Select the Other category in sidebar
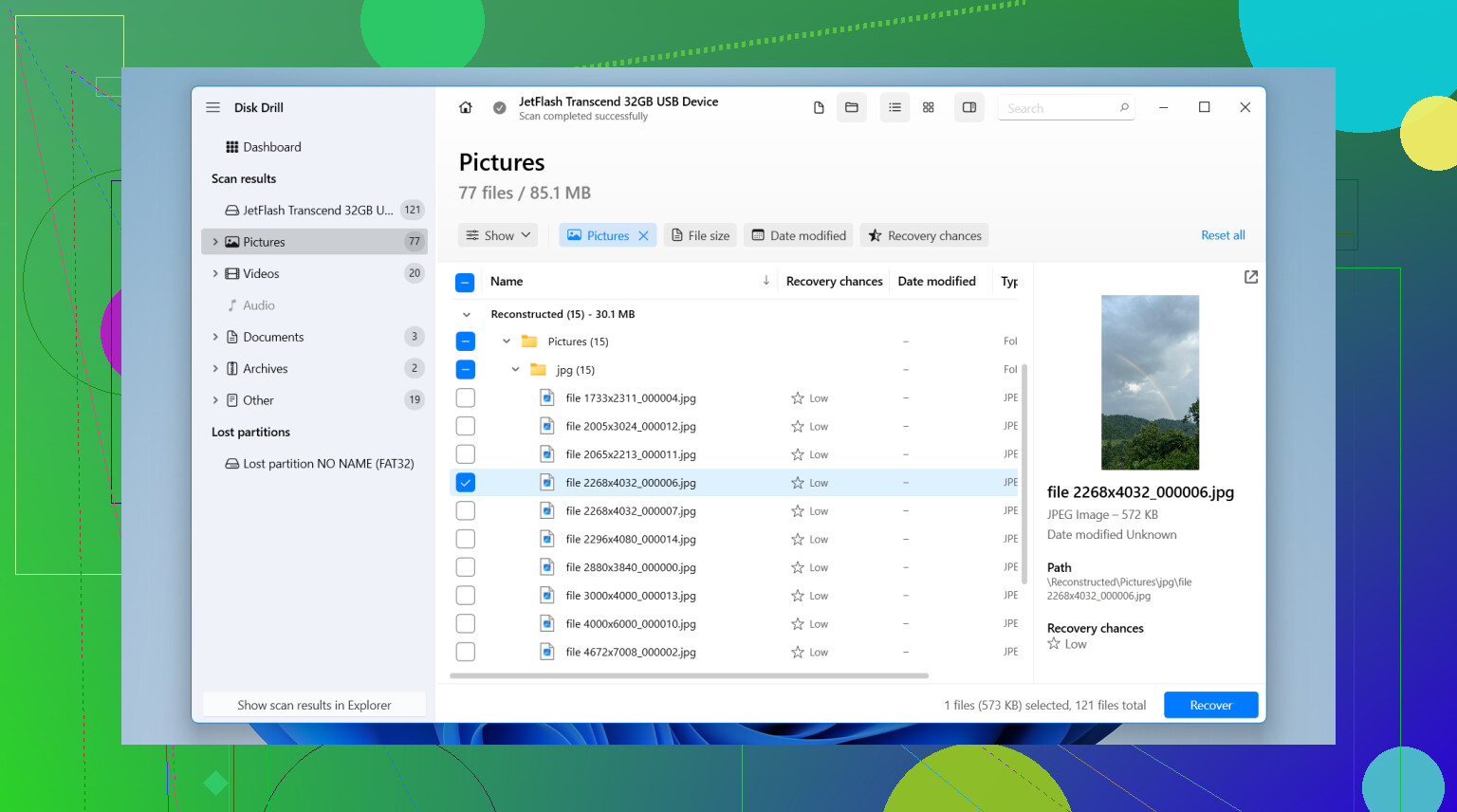This screenshot has height=812, width=1457. coord(315,400)
